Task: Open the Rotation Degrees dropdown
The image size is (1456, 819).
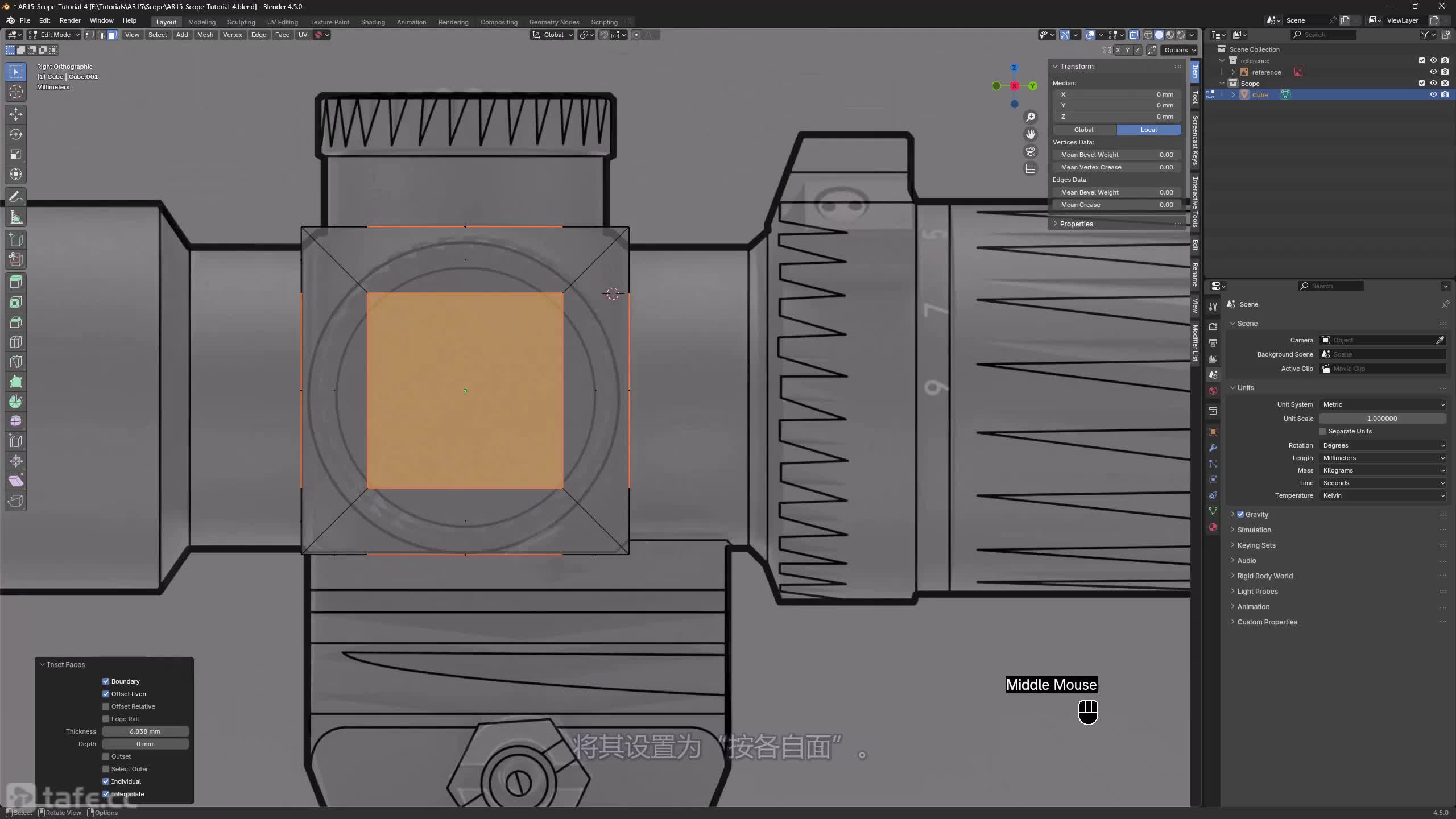Action: 1383,445
